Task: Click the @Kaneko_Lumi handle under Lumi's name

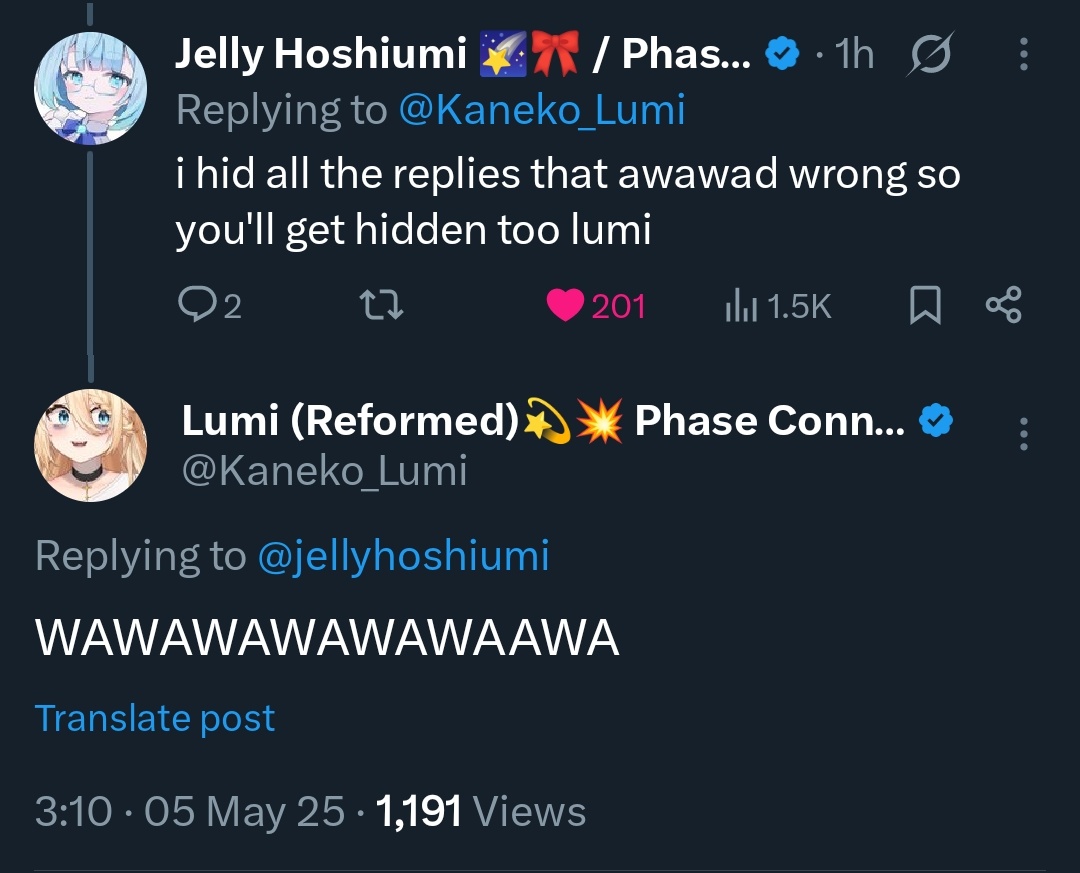Action: coord(324,470)
